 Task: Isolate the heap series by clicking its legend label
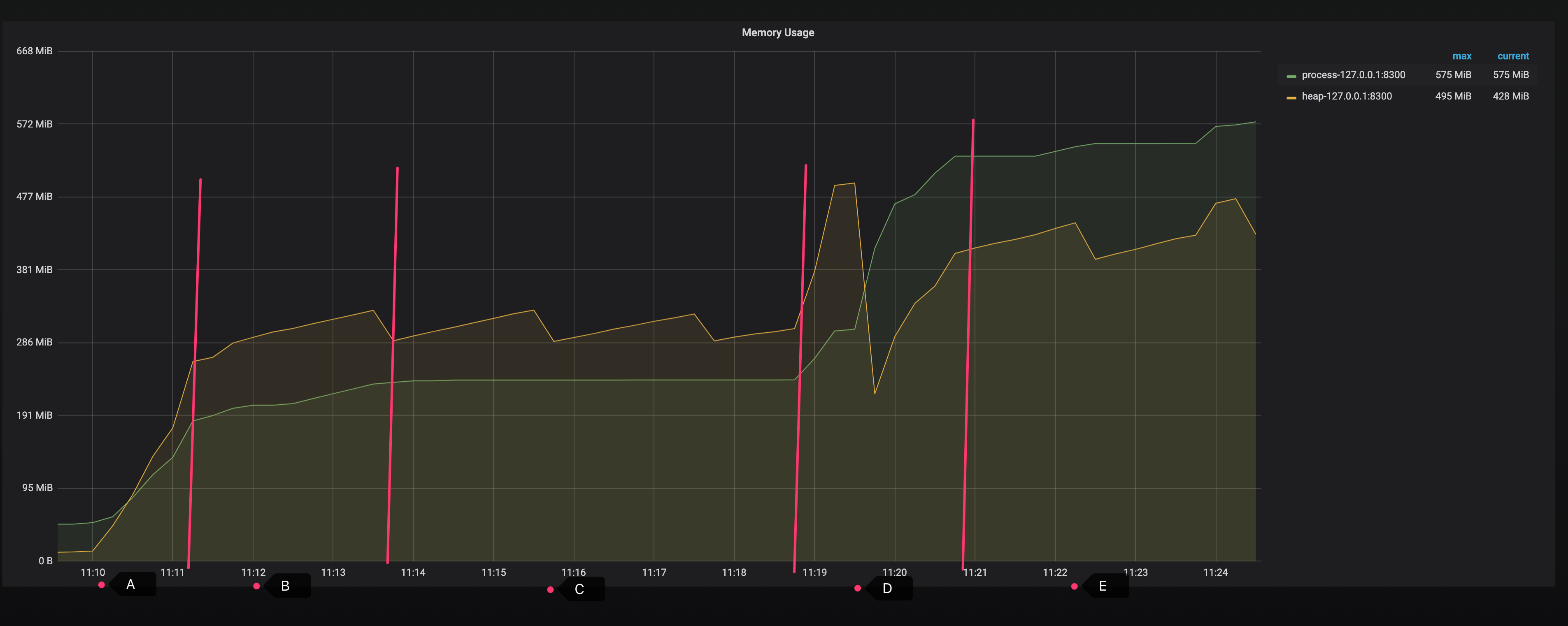[1346, 96]
